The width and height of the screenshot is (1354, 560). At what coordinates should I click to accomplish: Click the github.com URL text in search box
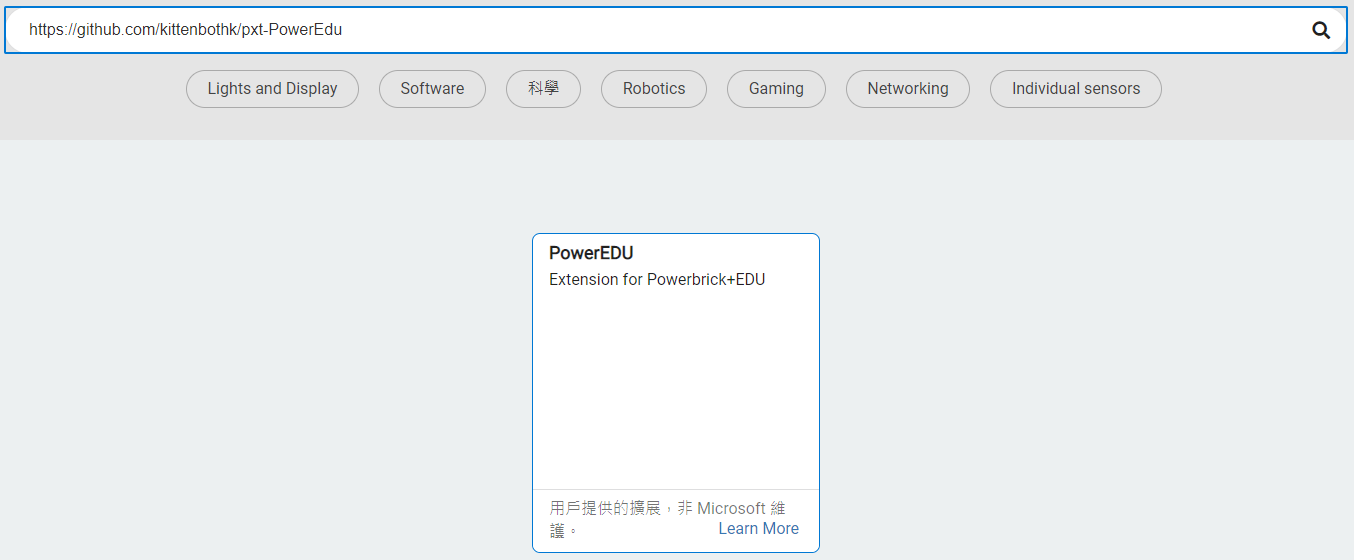click(x=185, y=30)
